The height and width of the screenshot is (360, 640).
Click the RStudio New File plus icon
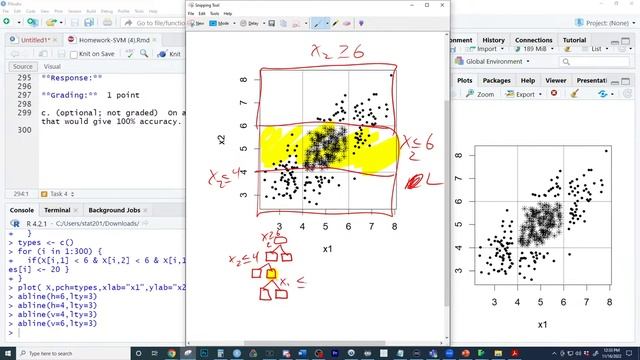click(7, 22)
